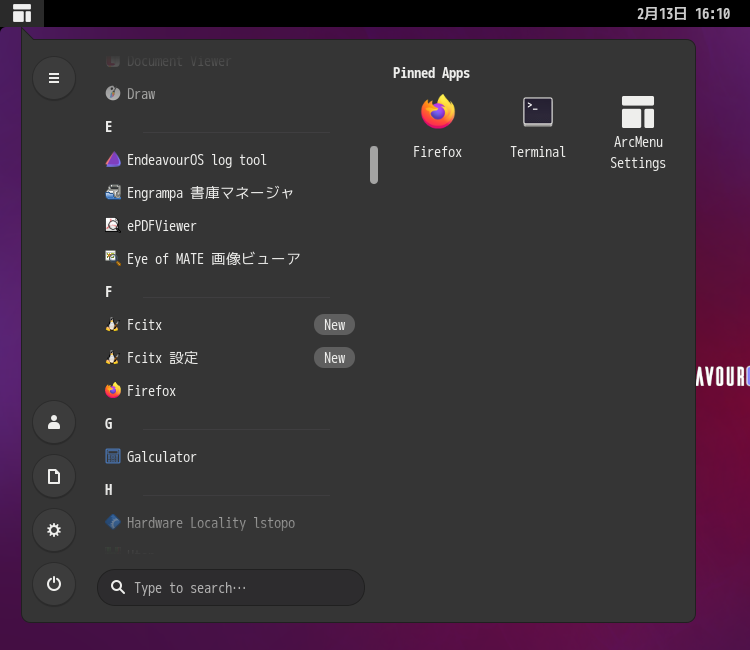Click the Engrampa archive manager icon
This screenshot has height=650, width=750.
113,192
